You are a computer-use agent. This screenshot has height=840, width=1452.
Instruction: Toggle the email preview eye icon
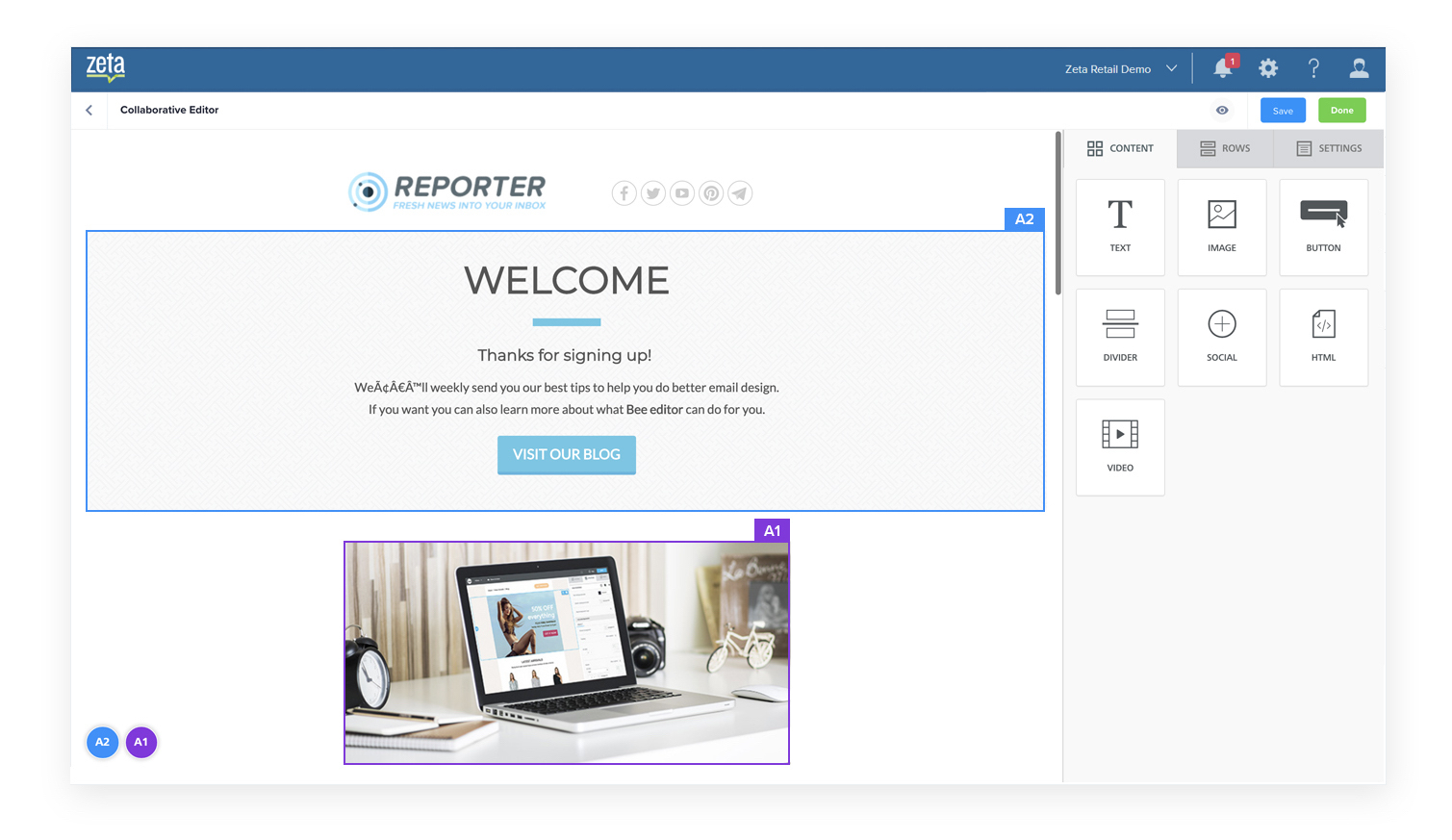point(1221,110)
